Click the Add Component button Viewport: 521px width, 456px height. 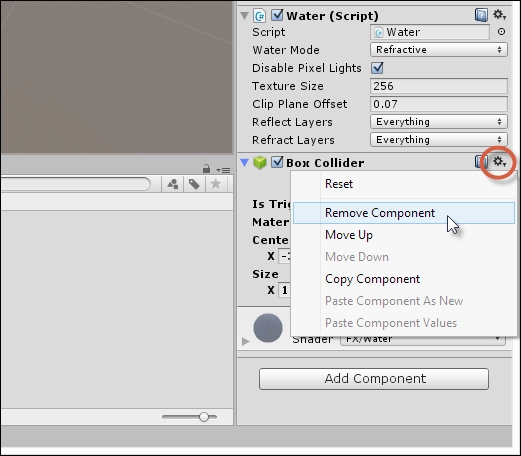[374, 379]
